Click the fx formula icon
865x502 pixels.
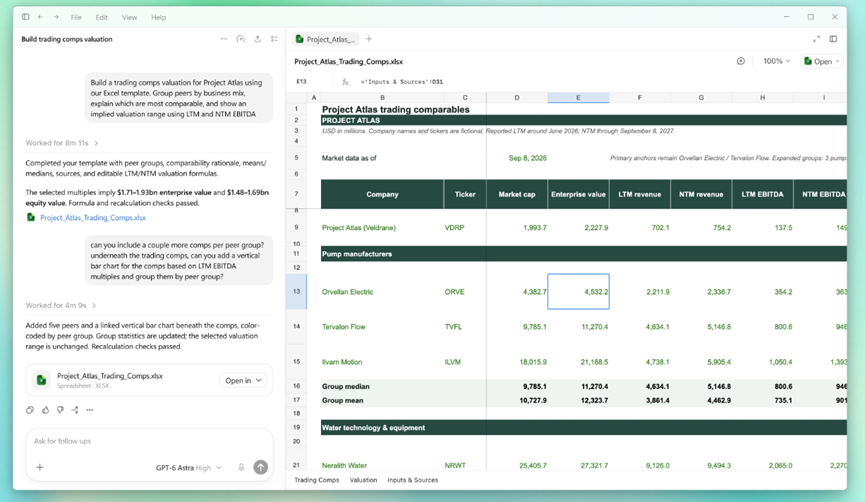(x=345, y=82)
